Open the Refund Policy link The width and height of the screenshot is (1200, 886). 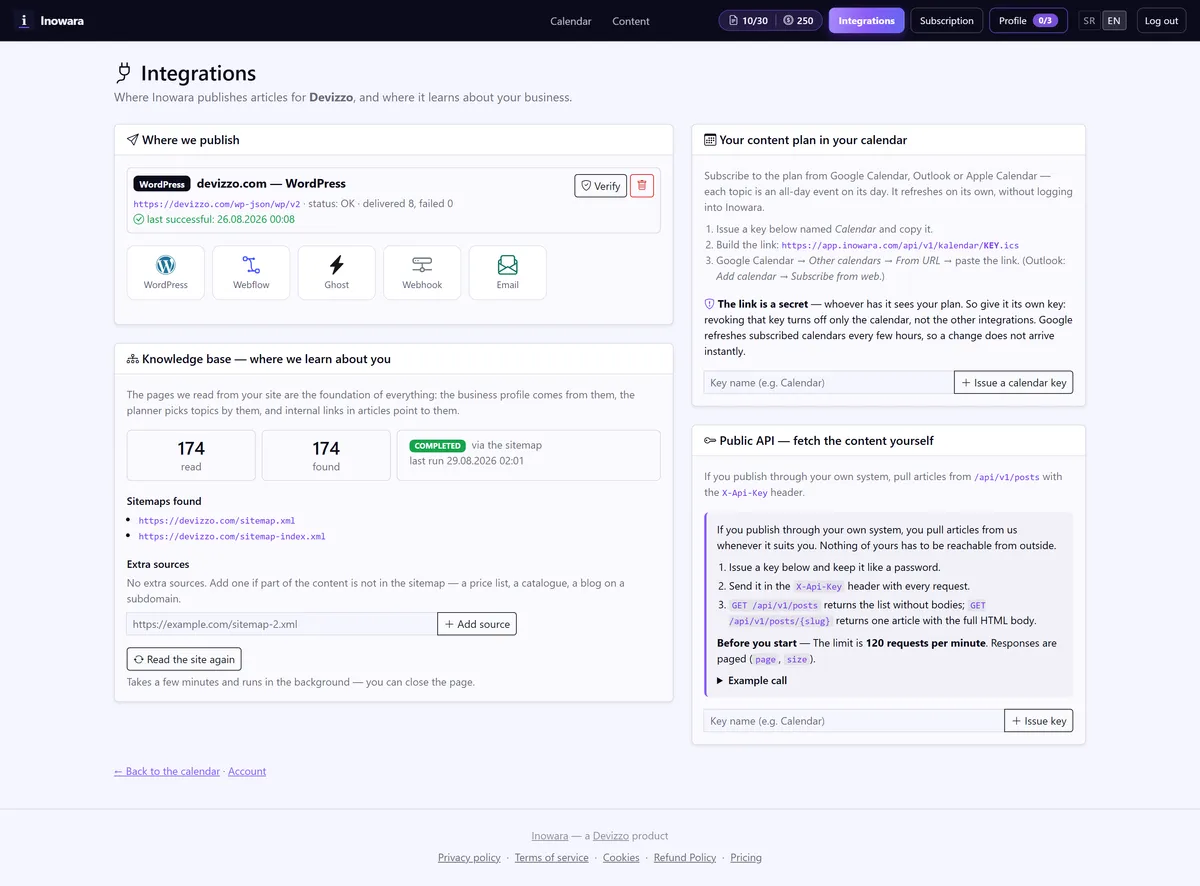point(685,858)
